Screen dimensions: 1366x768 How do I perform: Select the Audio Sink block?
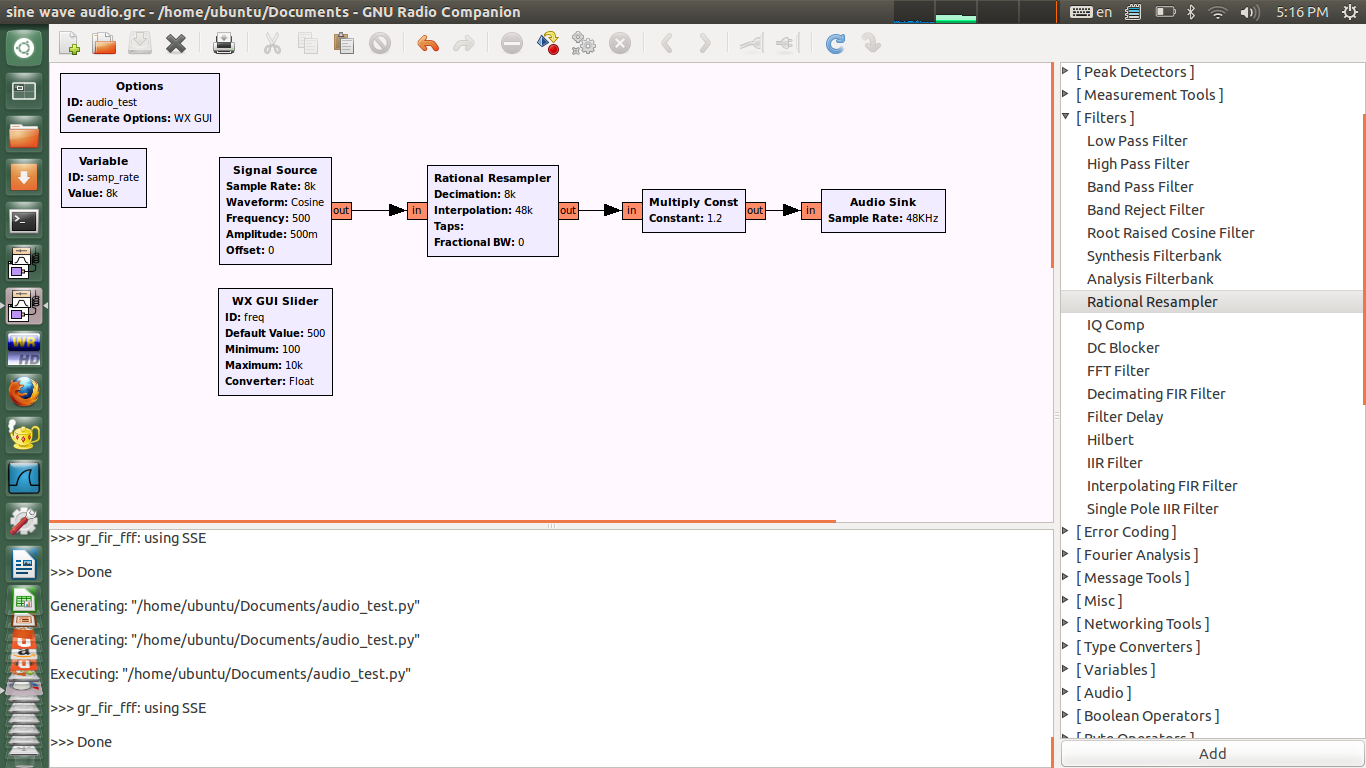(883, 210)
